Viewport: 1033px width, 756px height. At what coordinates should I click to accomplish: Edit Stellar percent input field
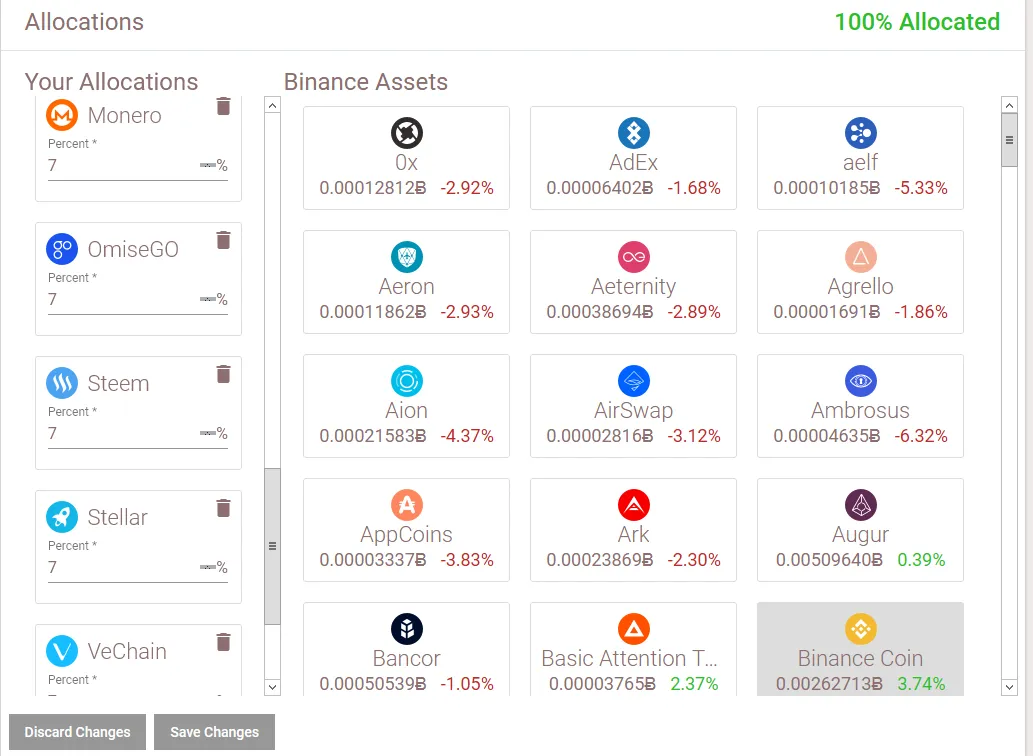point(138,567)
